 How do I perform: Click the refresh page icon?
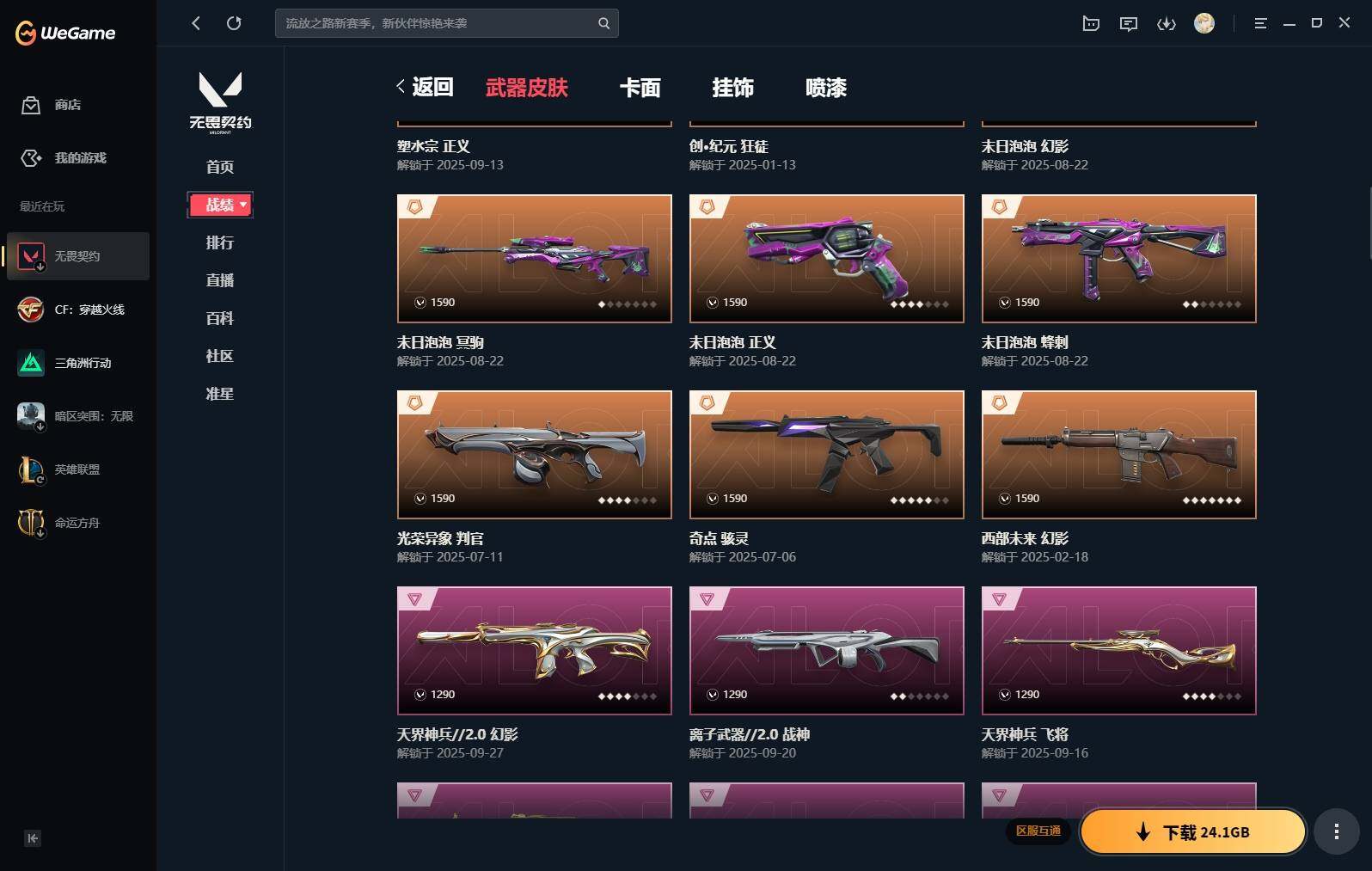coord(234,23)
